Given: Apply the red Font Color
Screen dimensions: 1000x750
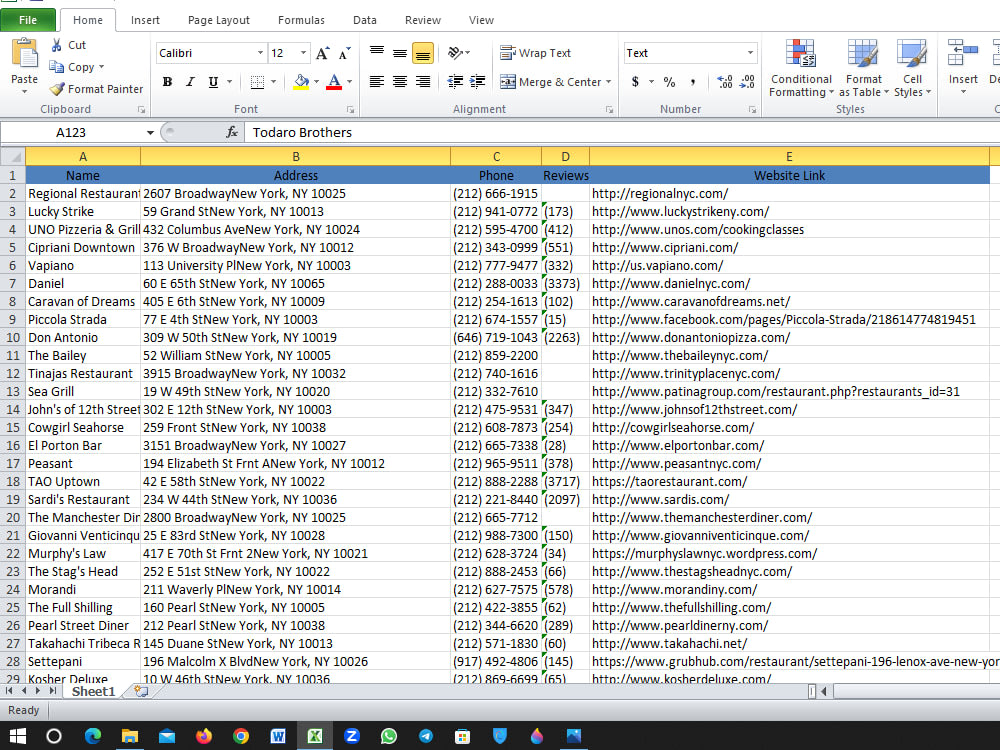Looking at the screenshot, I should coord(334,82).
